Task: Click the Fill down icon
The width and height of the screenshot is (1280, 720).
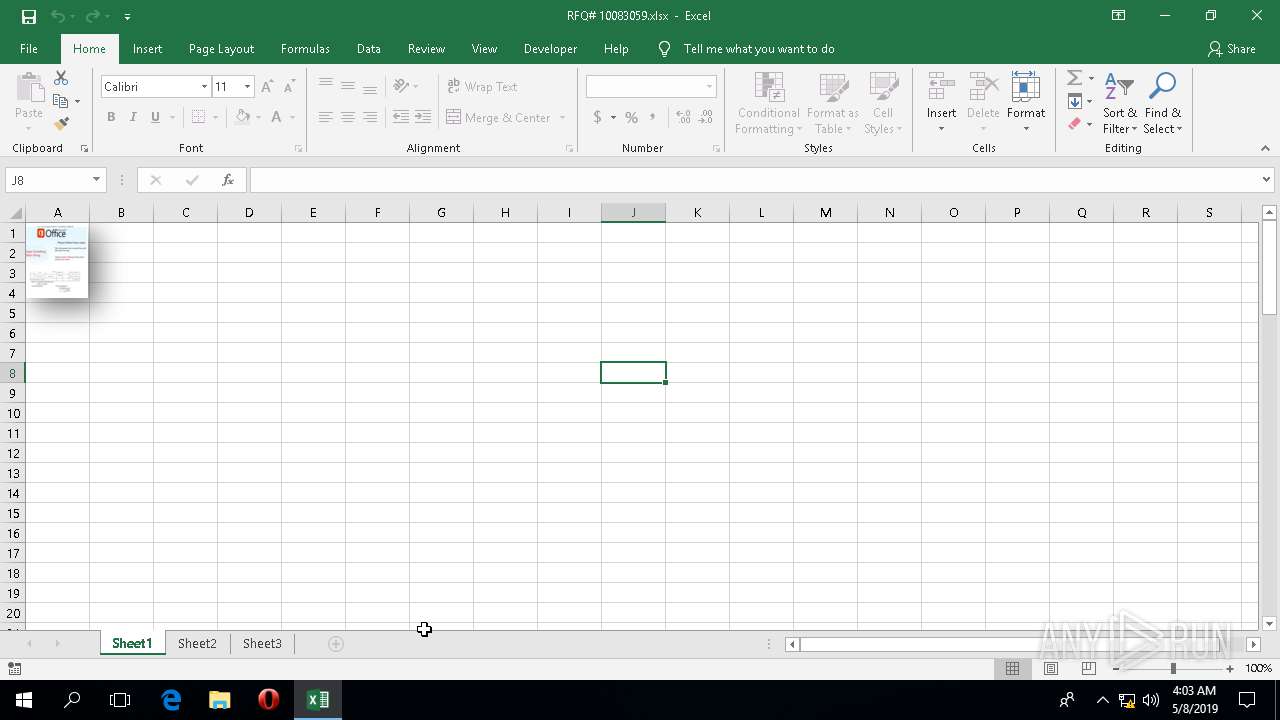Action: (1074, 101)
